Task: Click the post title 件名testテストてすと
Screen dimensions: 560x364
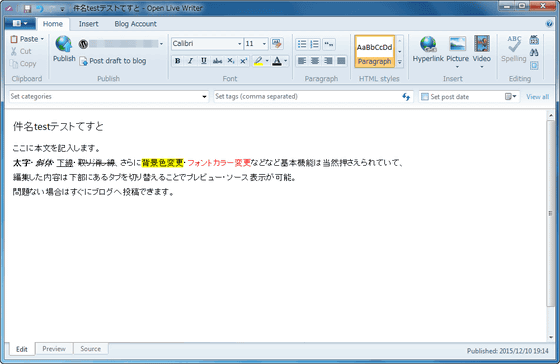Action: (58, 126)
